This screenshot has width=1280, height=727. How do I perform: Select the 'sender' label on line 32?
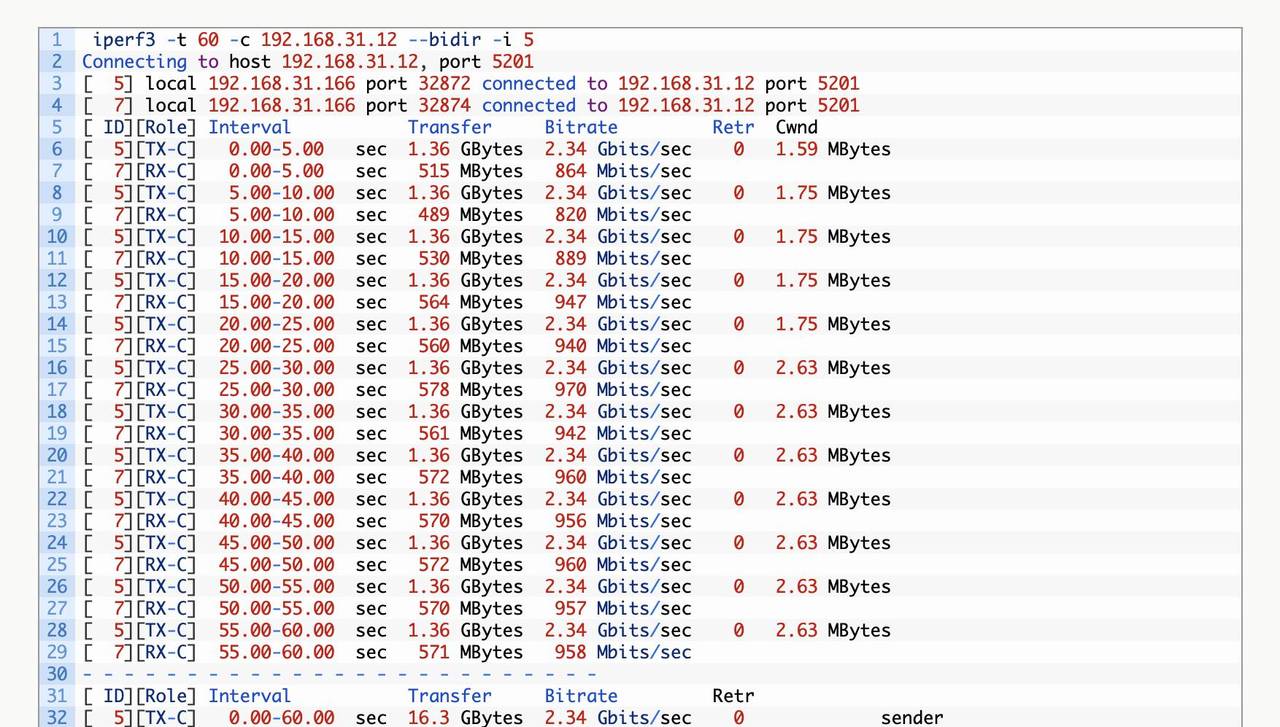(x=912, y=717)
